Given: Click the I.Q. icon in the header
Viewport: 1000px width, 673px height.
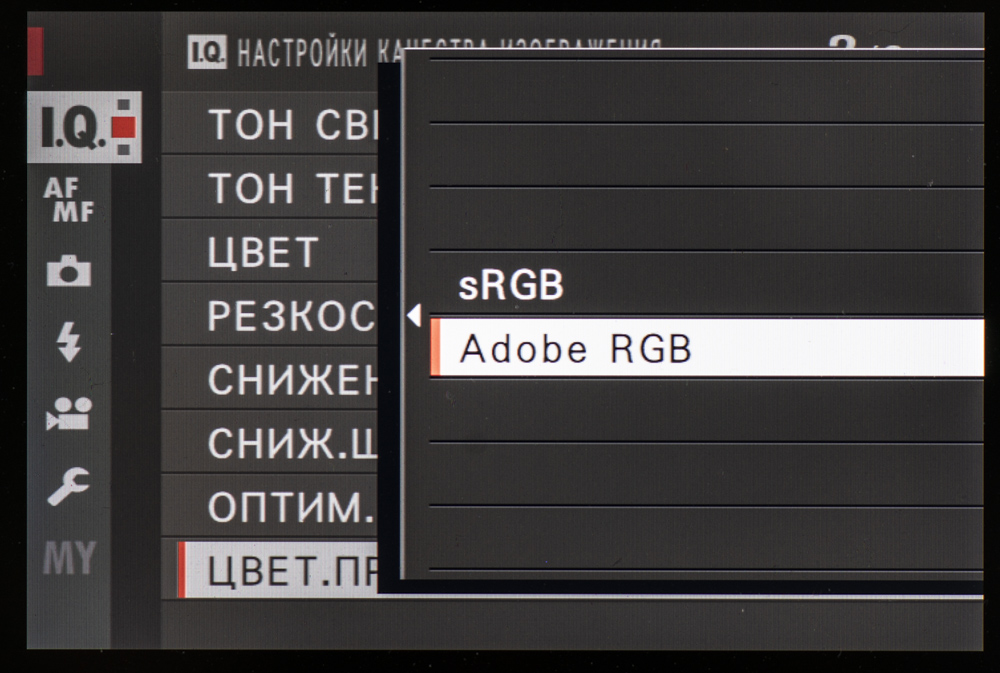Looking at the screenshot, I should 207,52.
